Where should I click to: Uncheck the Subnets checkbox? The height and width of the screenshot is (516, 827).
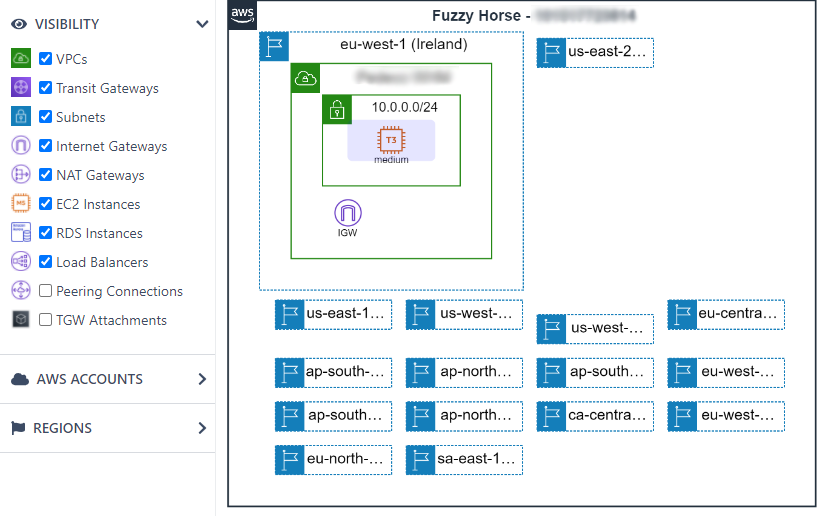[x=46, y=117]
